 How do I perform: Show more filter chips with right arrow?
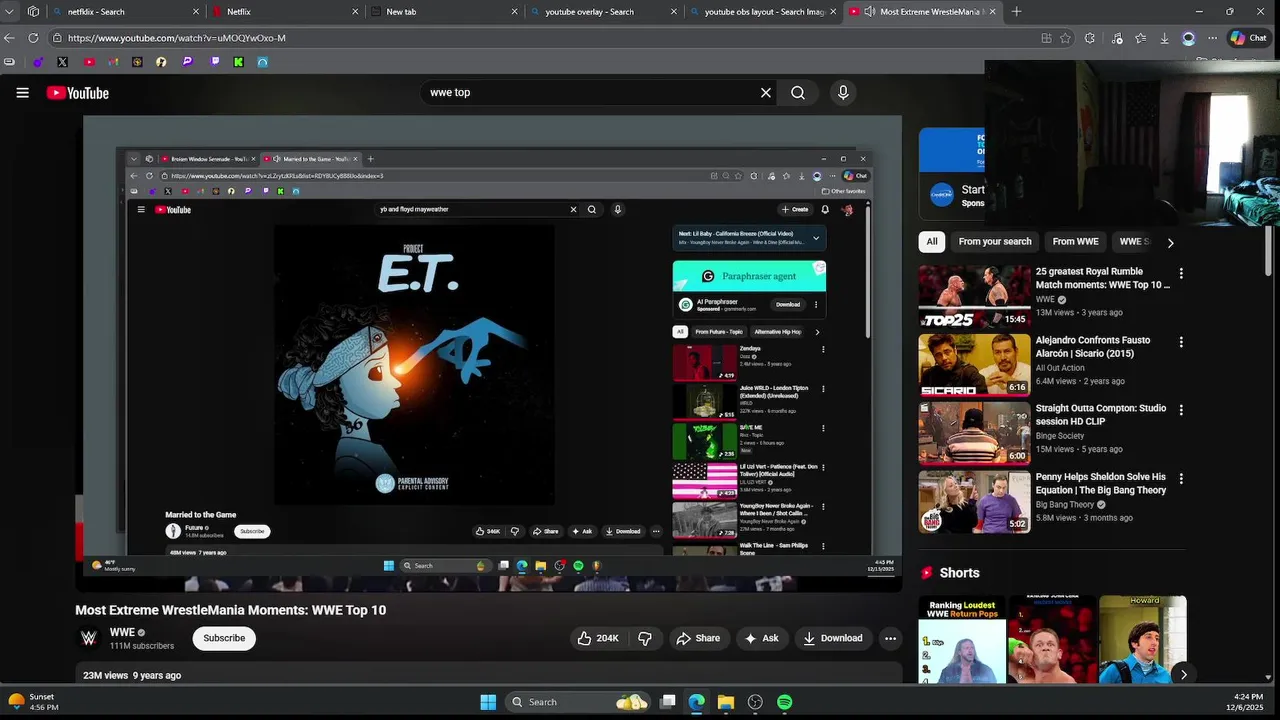pyautogui.click(x=1170, y=242)
